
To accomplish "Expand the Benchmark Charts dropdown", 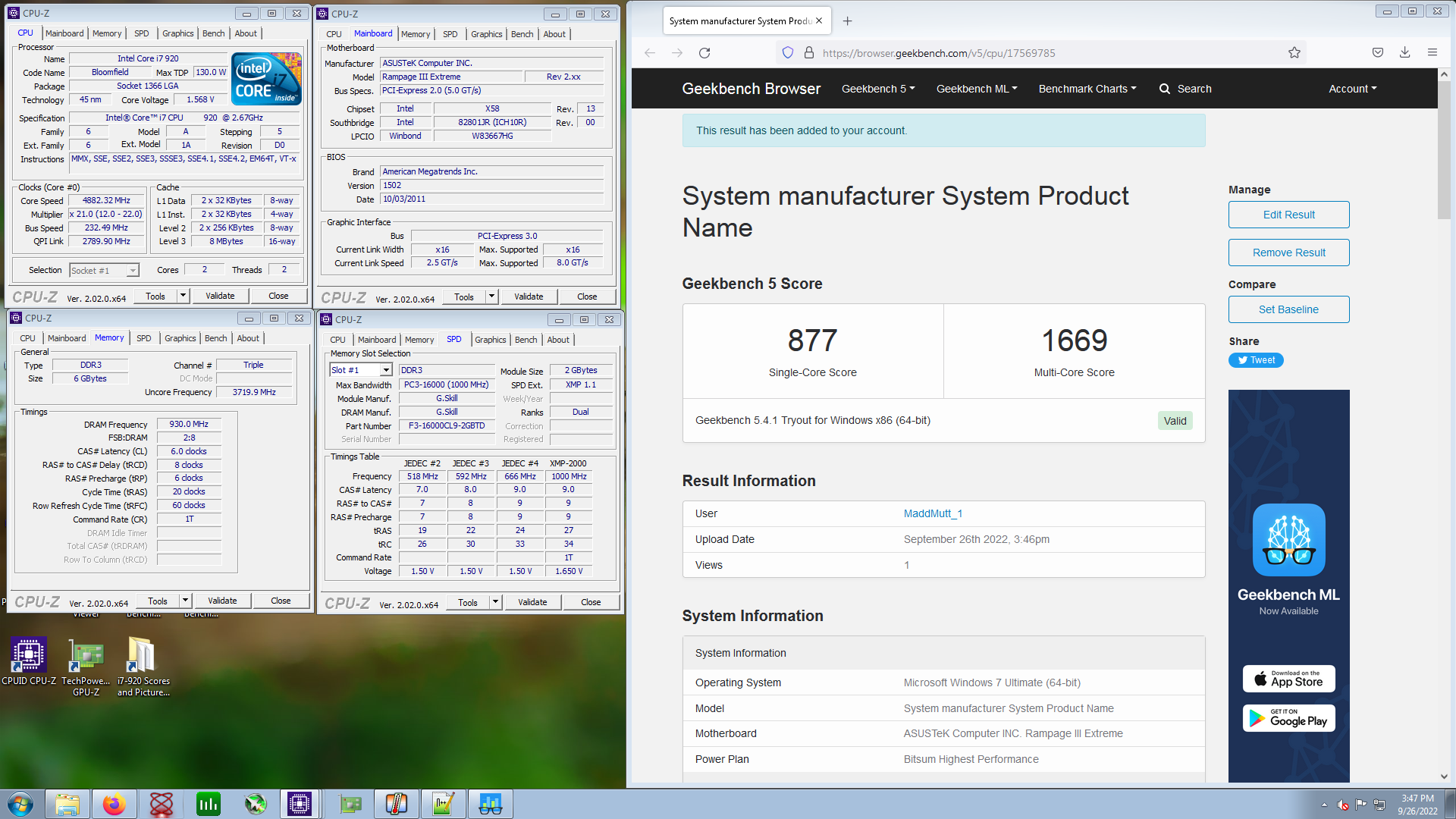I will (1087, 89).
